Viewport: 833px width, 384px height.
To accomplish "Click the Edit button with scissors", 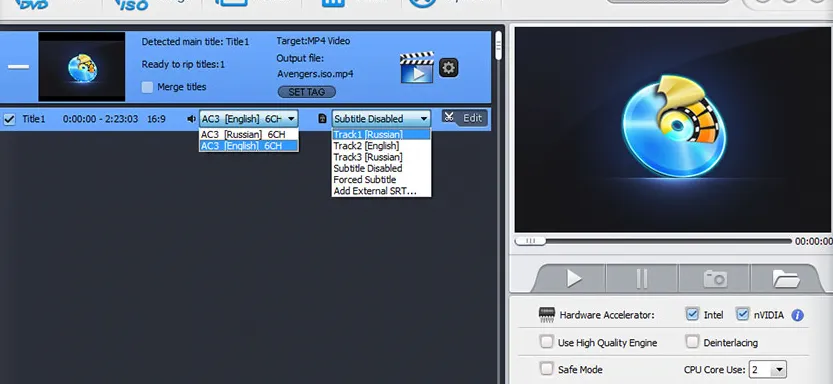I will [464, 118].
